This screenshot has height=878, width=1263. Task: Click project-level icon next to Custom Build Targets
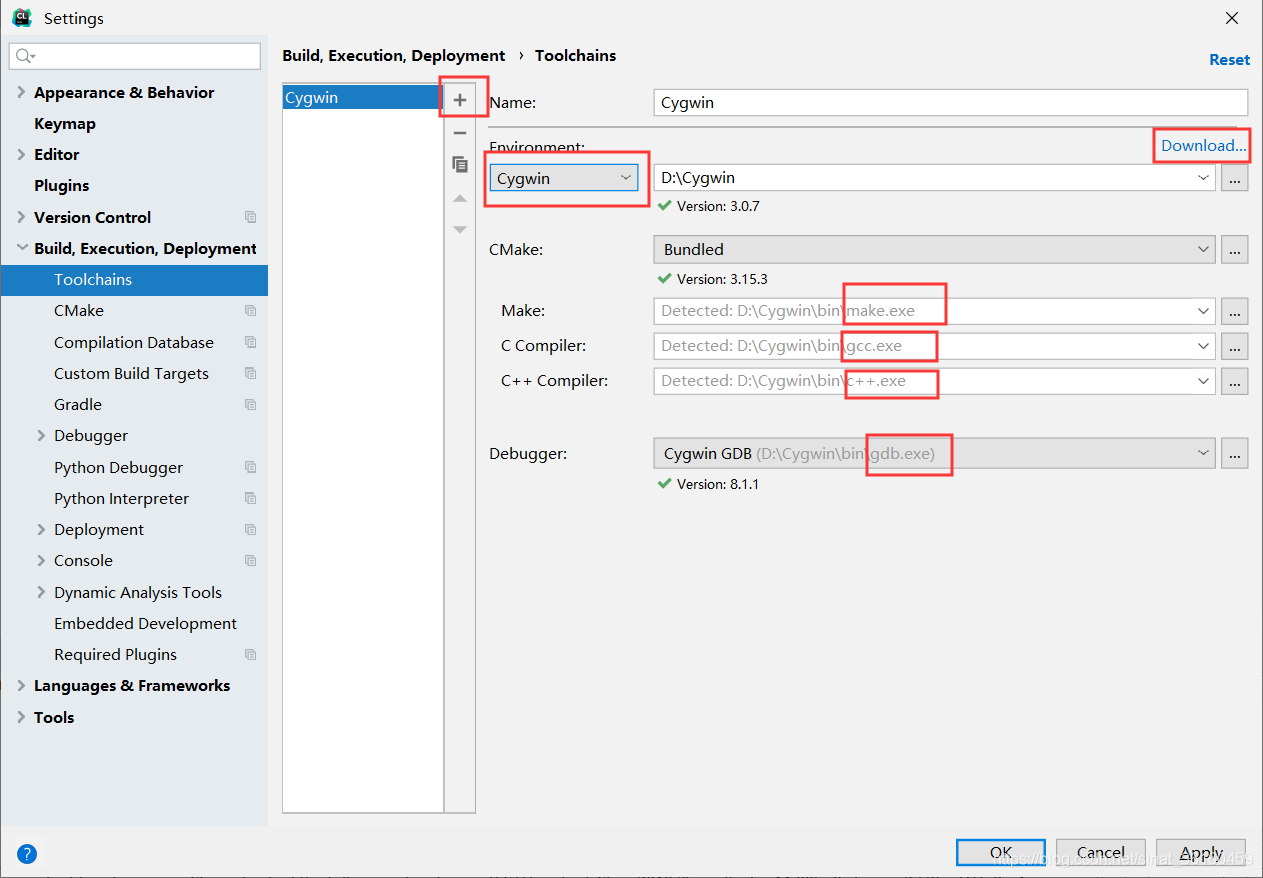click(250, 373)
